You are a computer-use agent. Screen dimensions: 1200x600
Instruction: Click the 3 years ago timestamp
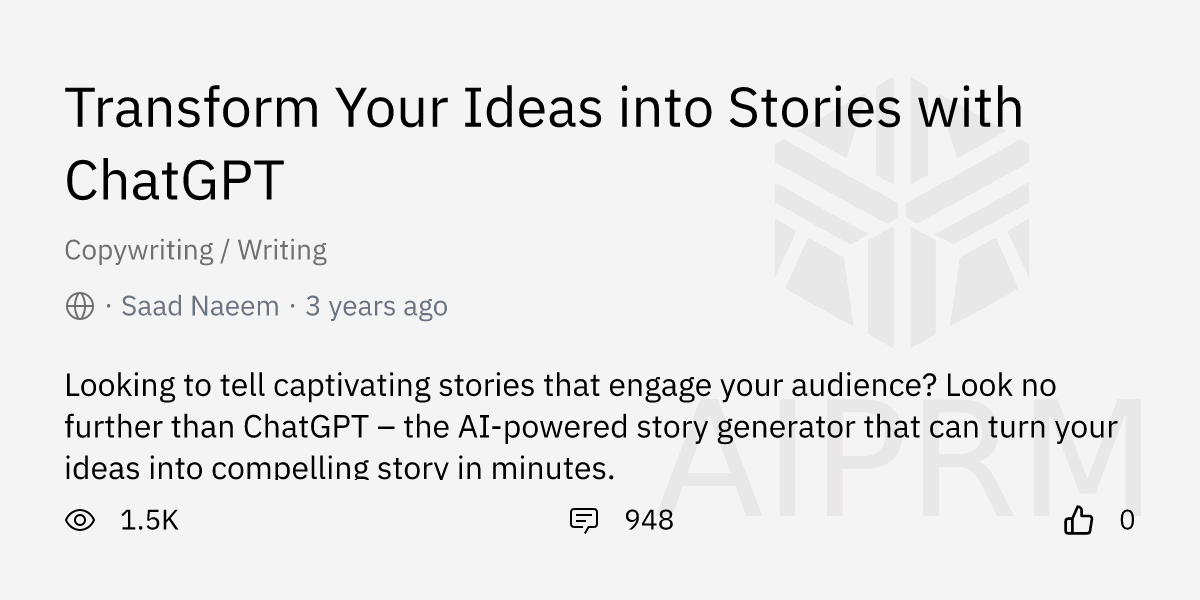click(x=376, y=305)
